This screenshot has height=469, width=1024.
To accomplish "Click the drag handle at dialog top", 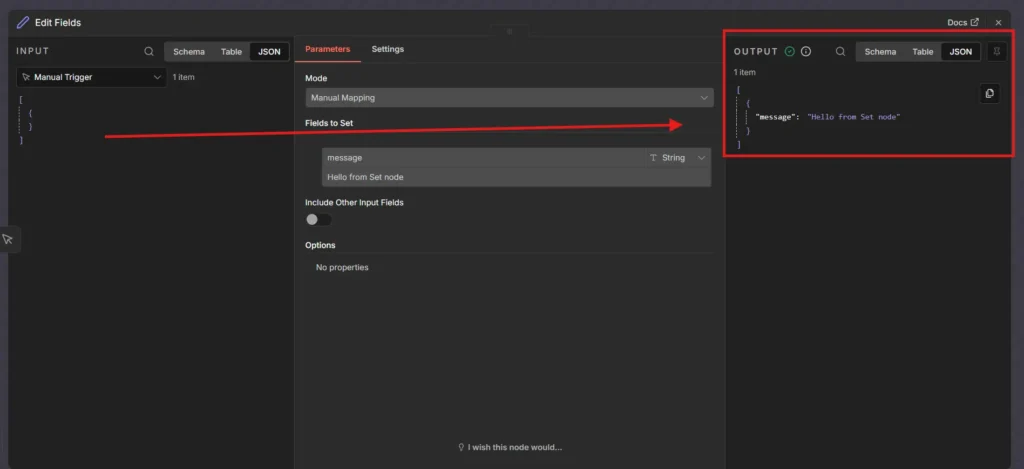I will [510, 31].
